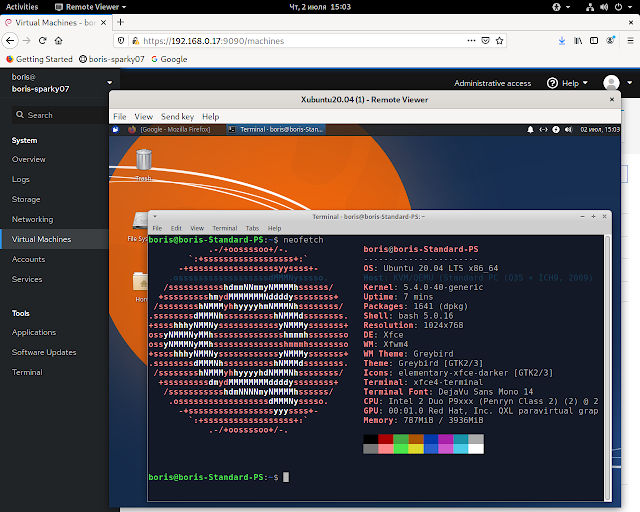Open Remote Viewer View menu
Screen dimensions: 640x512
[x=144, y=116]
